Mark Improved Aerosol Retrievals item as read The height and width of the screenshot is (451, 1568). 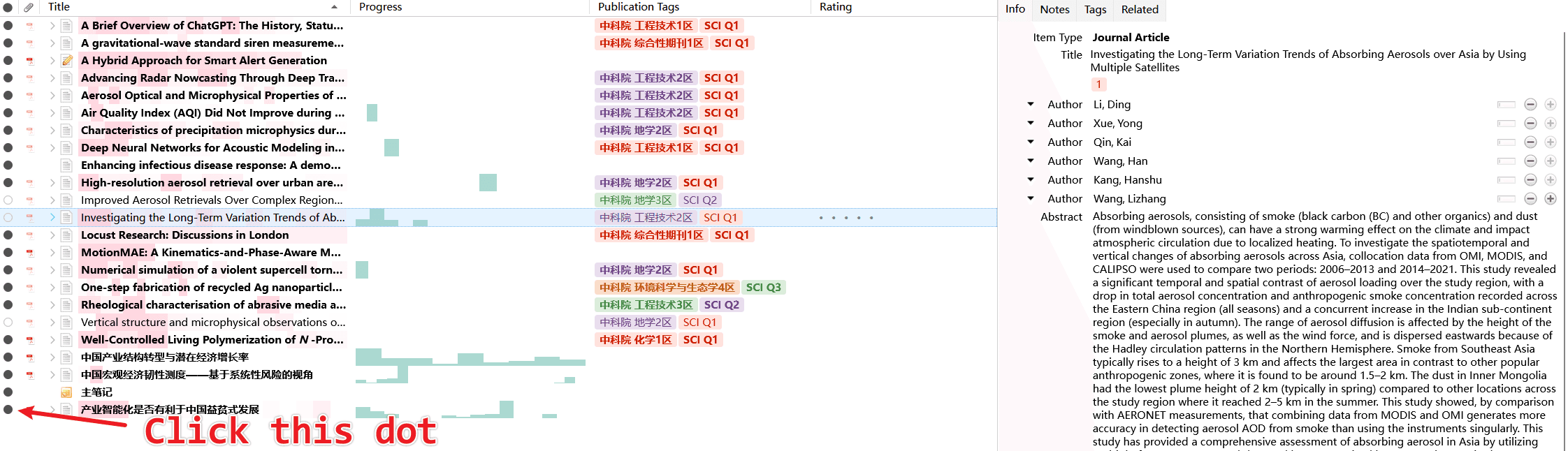coord(8,200)
